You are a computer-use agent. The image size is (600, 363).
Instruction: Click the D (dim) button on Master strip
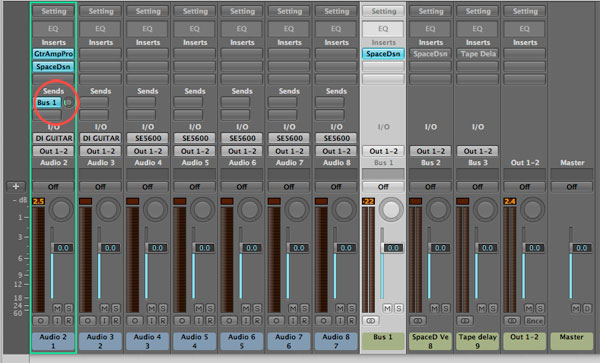[x=587, y=308]
